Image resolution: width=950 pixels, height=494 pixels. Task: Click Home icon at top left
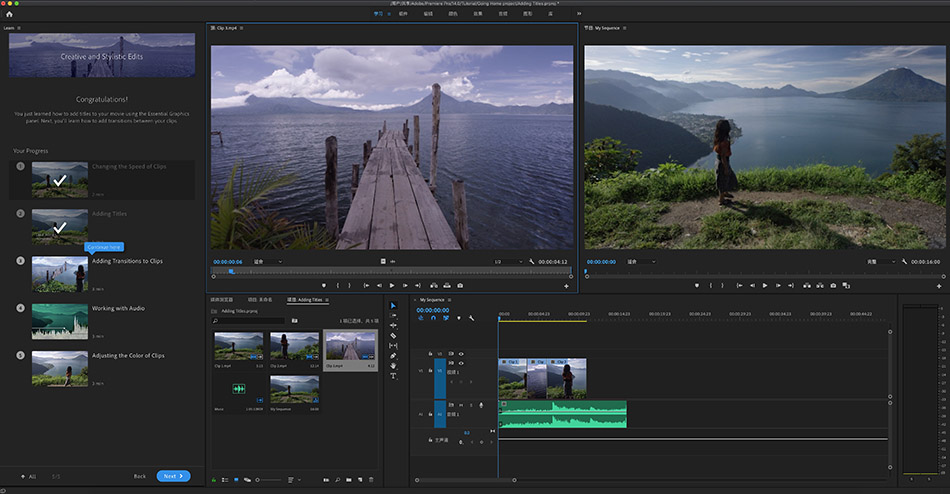(9, 13)
